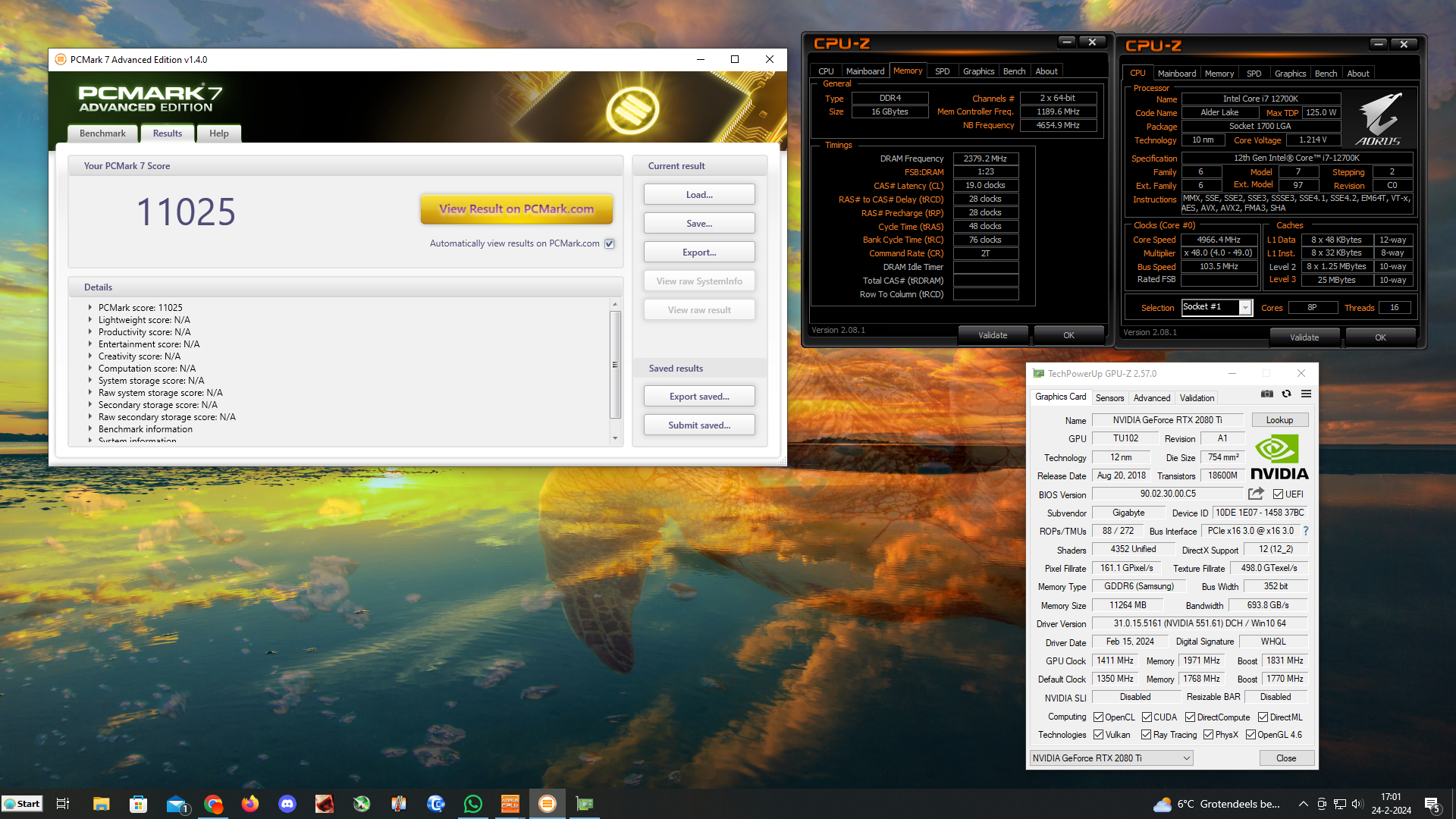
Task: Click the Details scrollbar up arrow
Action: (x=615, y=304)
